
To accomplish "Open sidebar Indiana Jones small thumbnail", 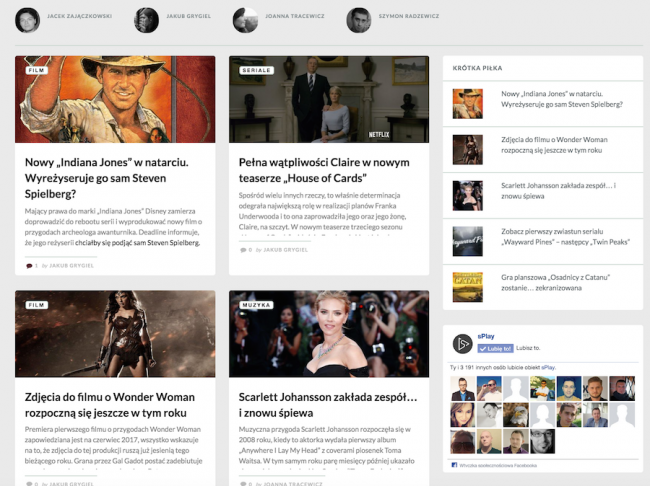I will tap(468, 104).
